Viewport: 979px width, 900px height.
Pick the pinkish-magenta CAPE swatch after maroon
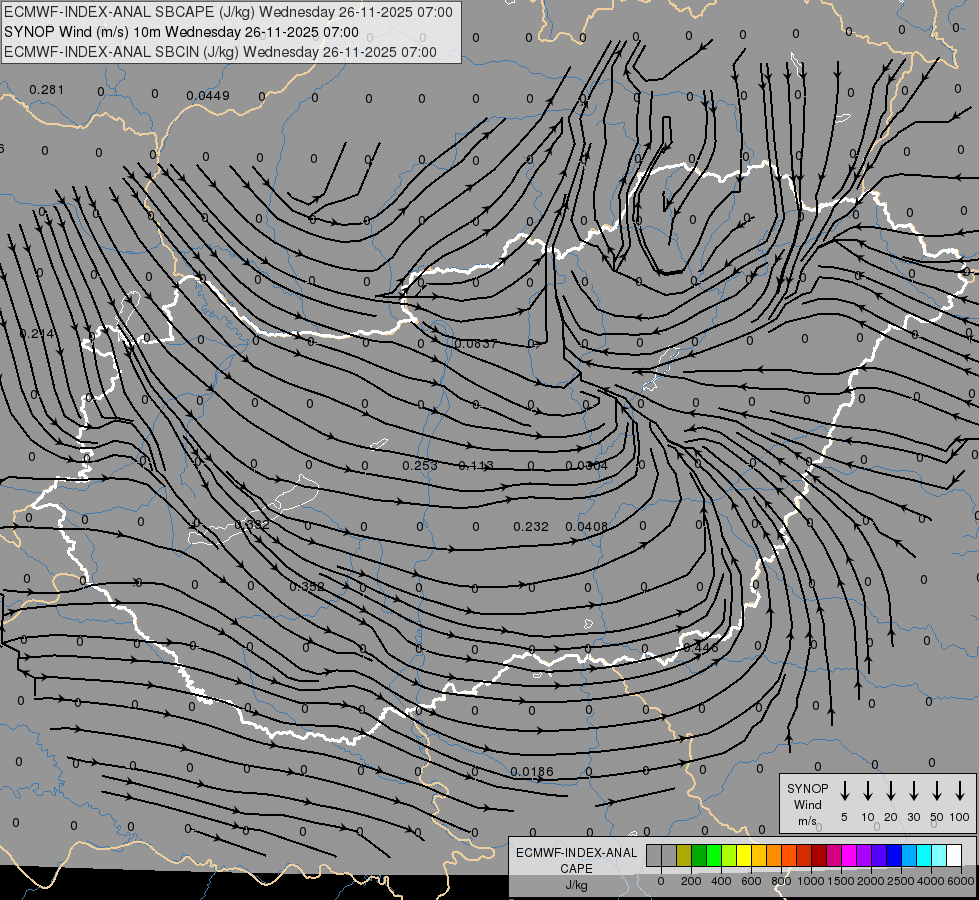coord(834,856)
